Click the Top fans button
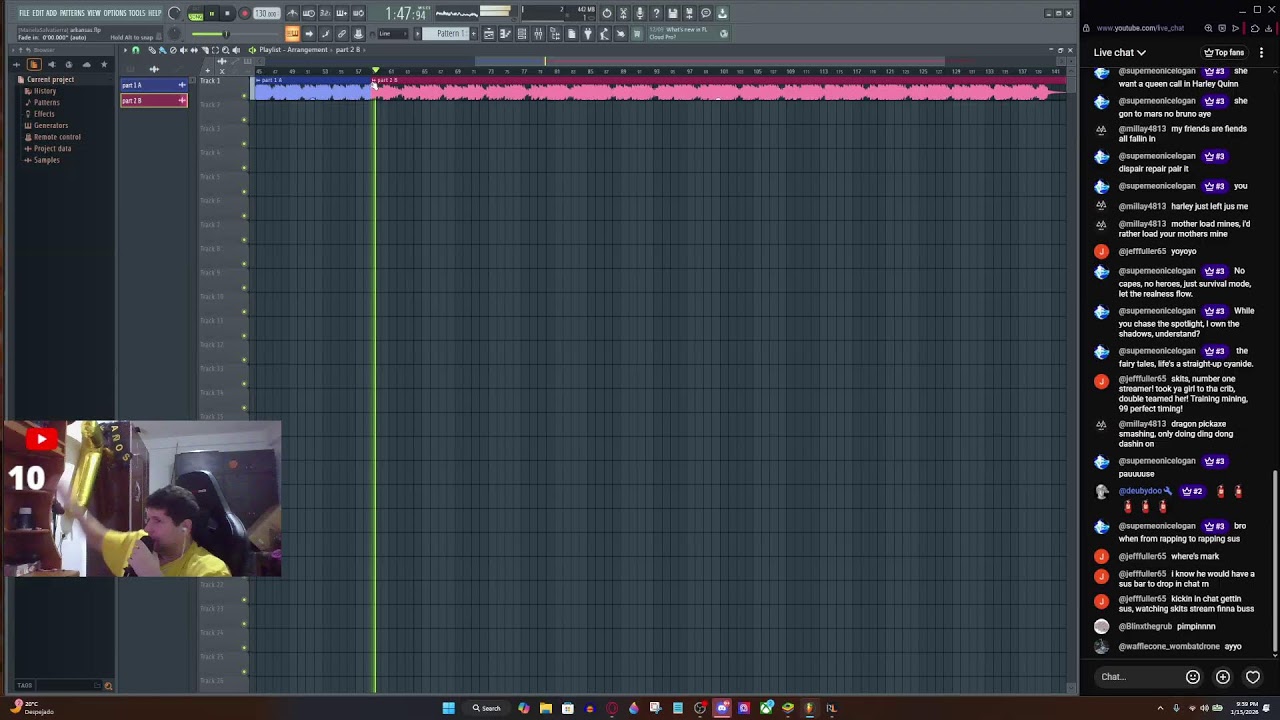This screenshot has width=1280, height=720. (x=1224, y=52)
